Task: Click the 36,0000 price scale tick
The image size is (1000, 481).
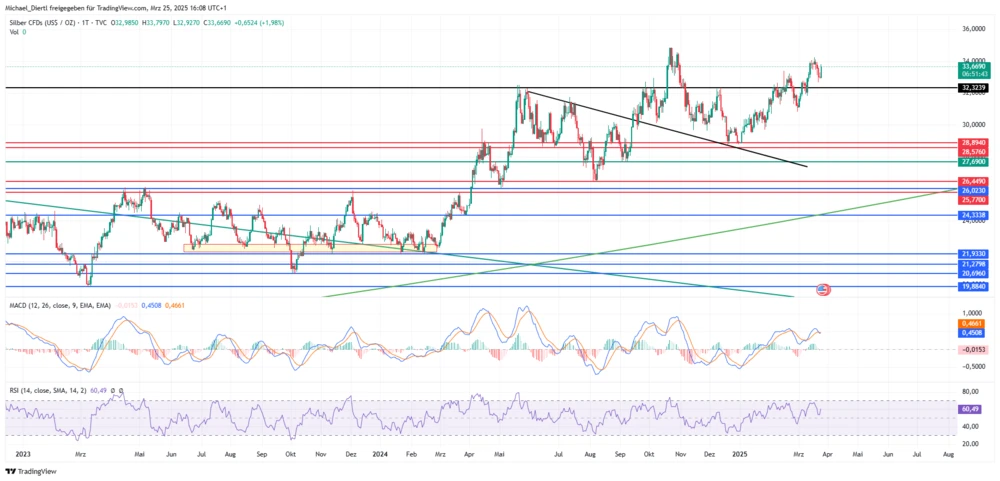Action: point(973,29)
